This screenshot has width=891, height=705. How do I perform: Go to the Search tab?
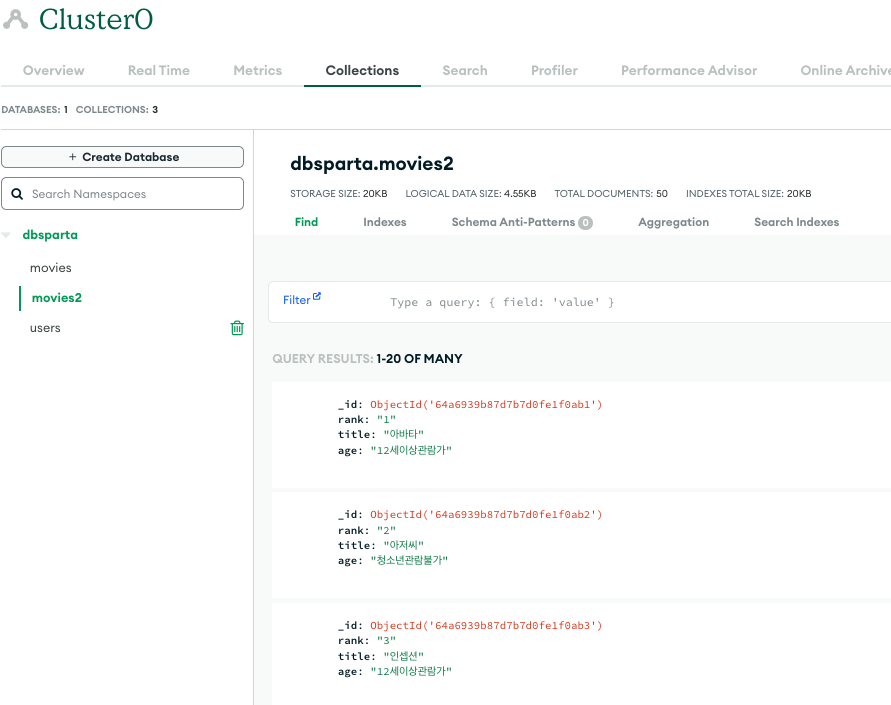click(465, 70)
